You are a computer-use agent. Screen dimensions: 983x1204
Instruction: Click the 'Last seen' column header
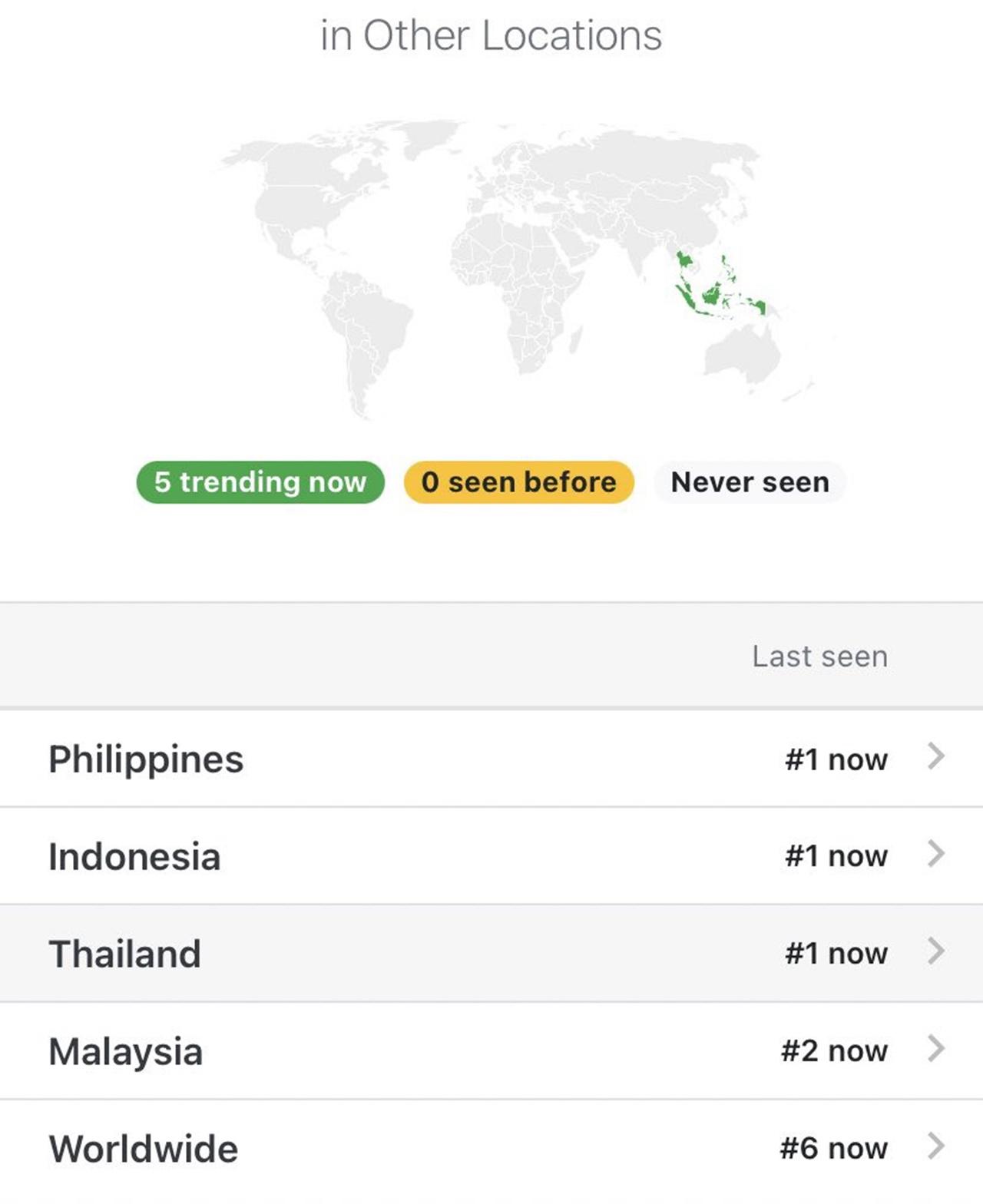click(819, 657)
